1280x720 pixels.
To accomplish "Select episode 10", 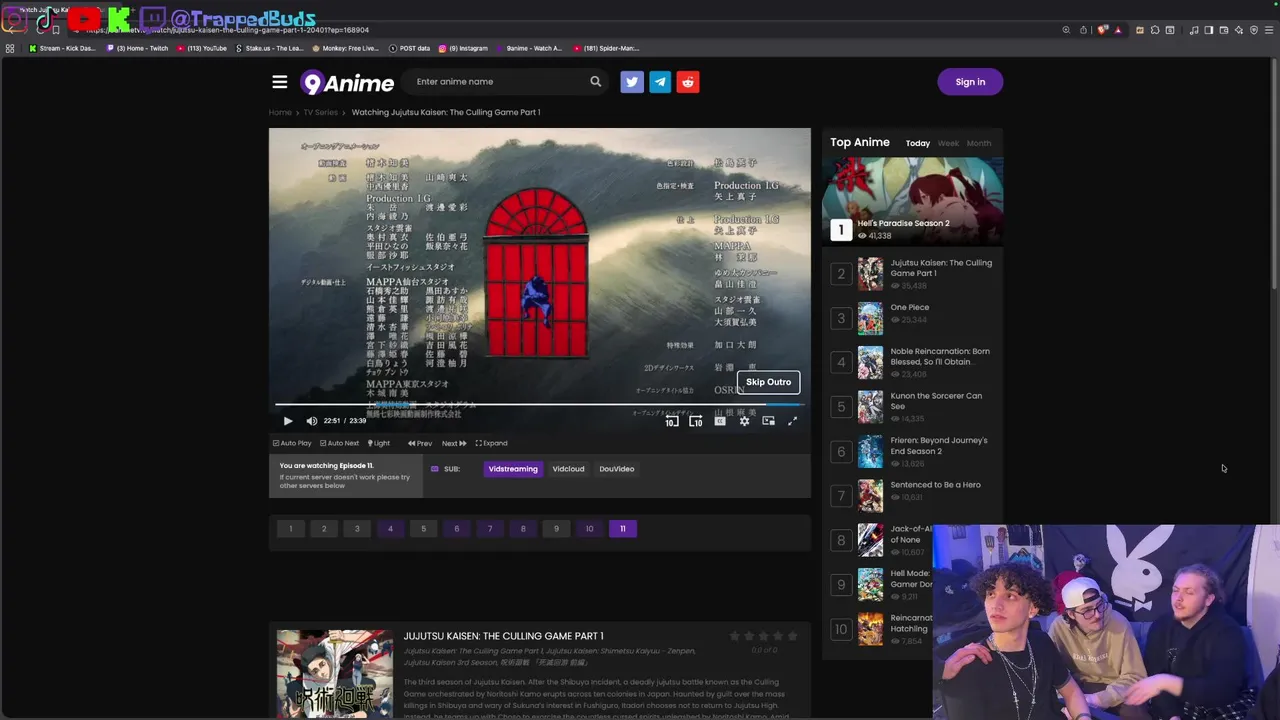I will (589, 529).
